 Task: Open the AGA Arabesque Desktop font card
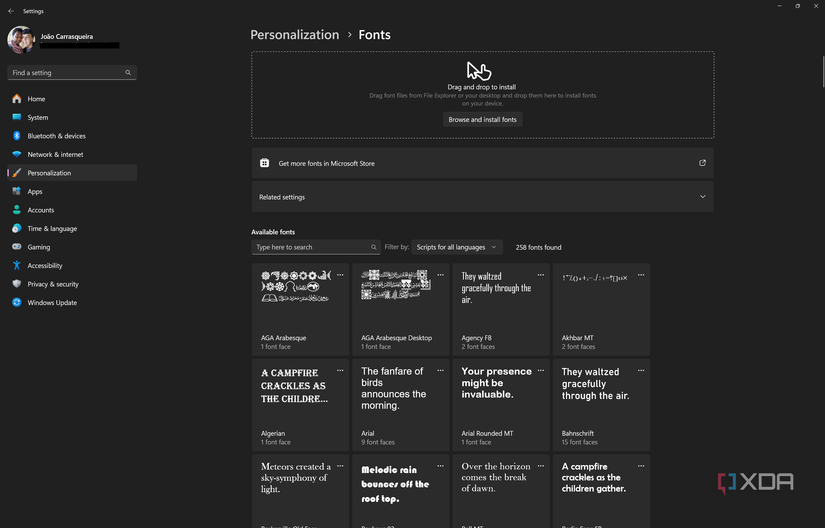click(400, 310)
